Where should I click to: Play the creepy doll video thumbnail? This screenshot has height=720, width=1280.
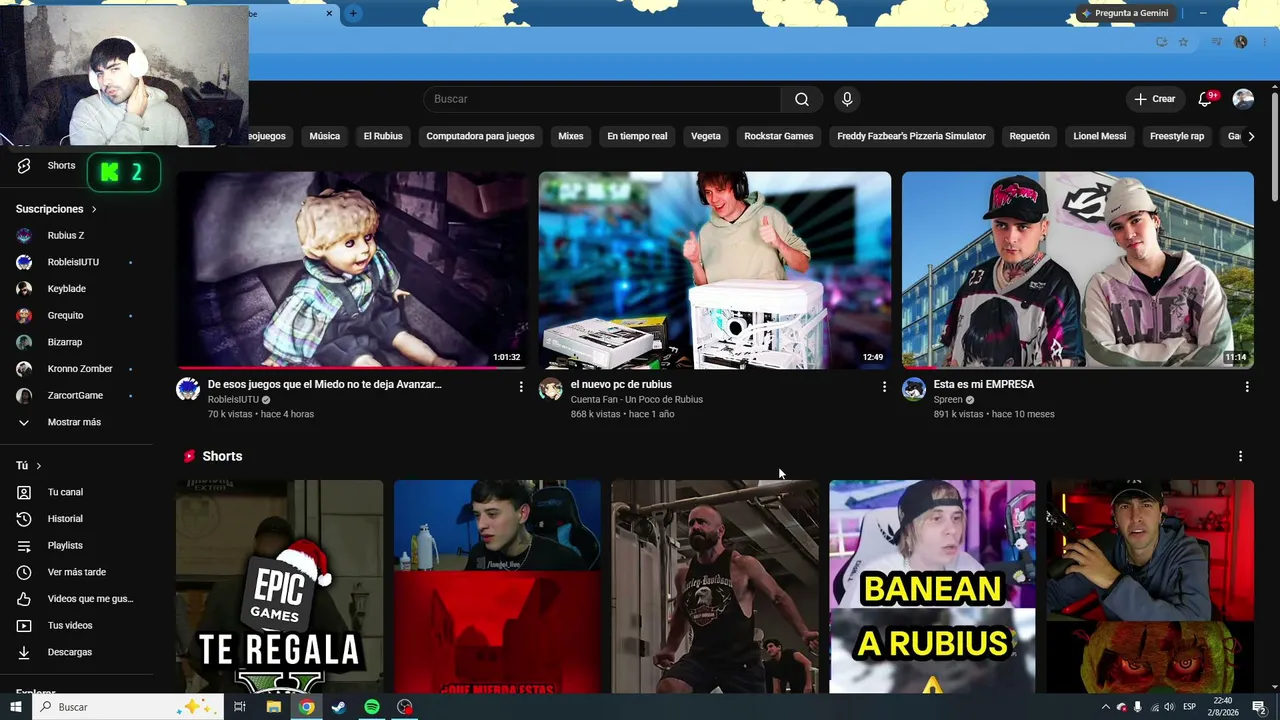click(x=351, y=270)
